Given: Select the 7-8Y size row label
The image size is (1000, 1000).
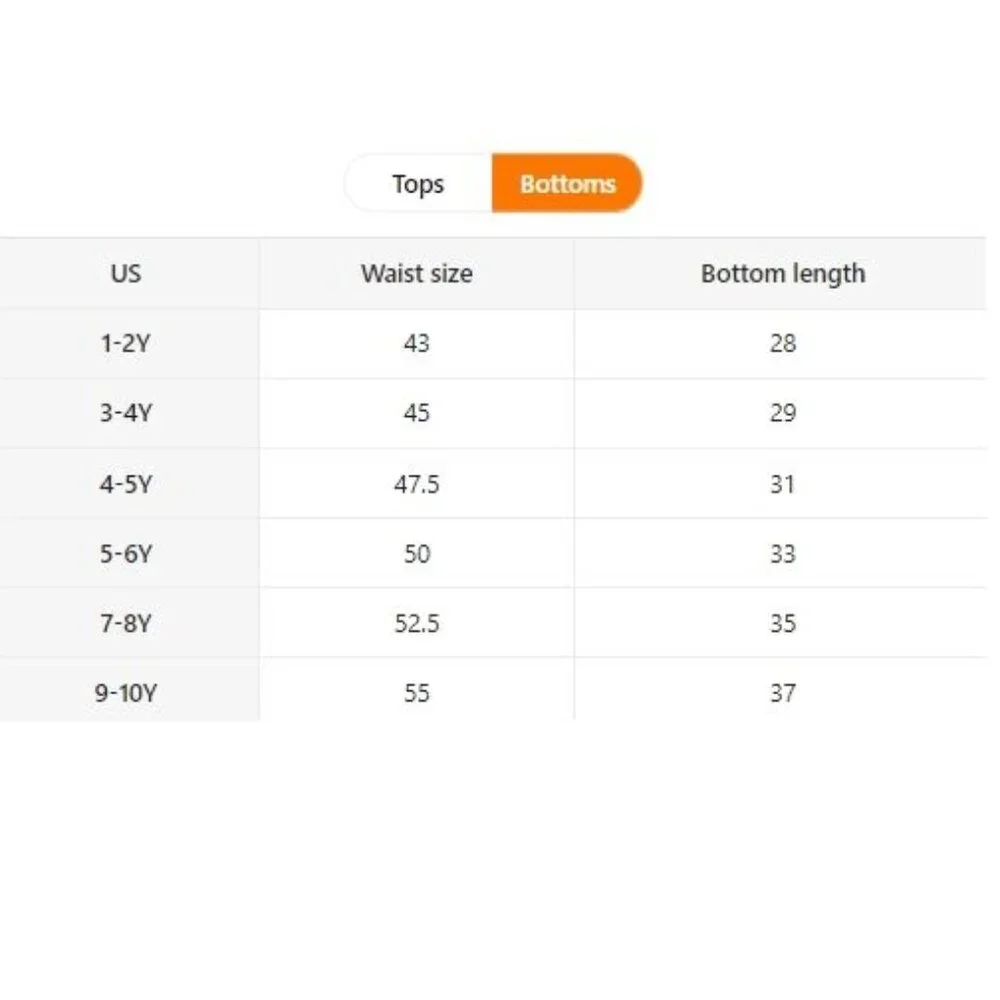Looking at the screenshot, I should pos(126,623).
